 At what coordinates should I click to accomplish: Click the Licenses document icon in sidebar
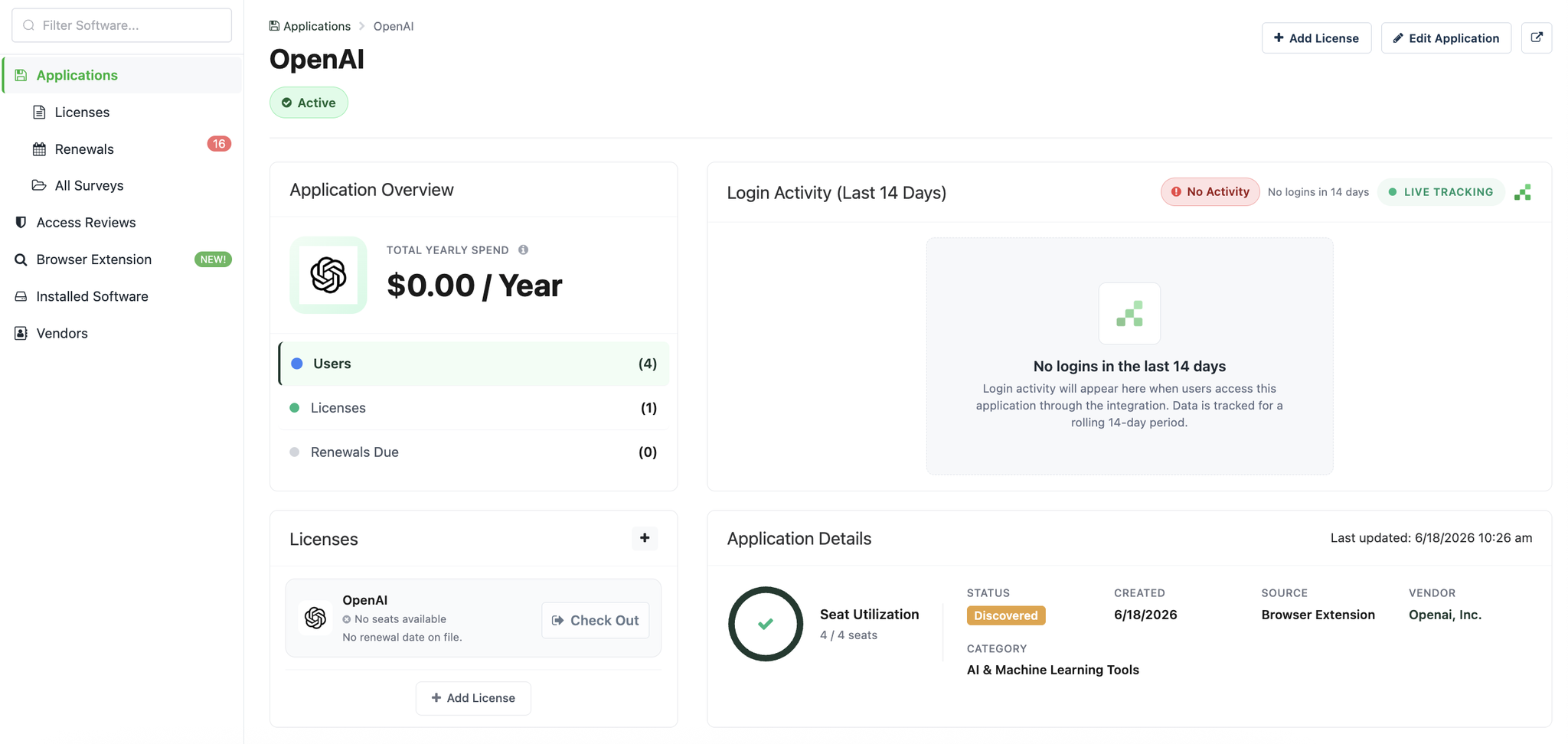pyautogui.click(x=39, y=113)
